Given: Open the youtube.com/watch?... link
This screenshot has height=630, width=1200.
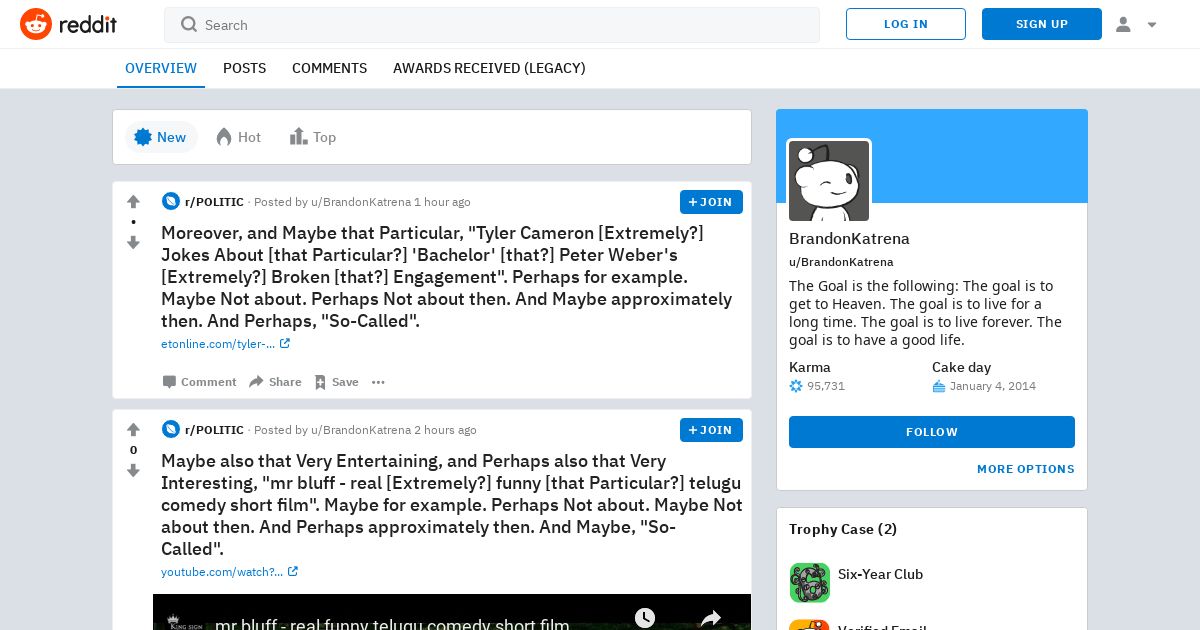Looking at the screenshot, I should pyautogui.click(x=229, y=572).
